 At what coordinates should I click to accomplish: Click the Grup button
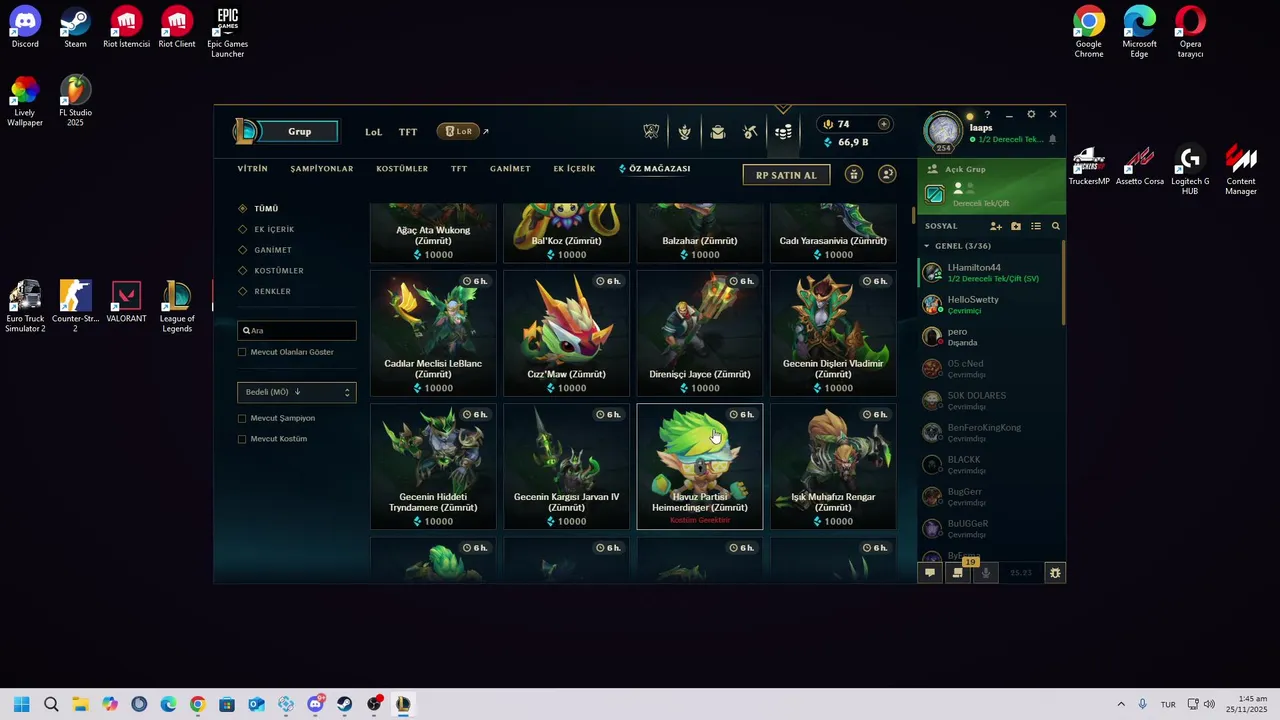pyautogui.click(x=299, y=131)
